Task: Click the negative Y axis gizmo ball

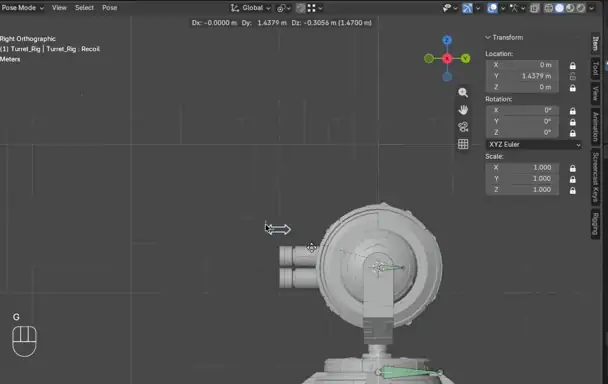Action: 429,59
